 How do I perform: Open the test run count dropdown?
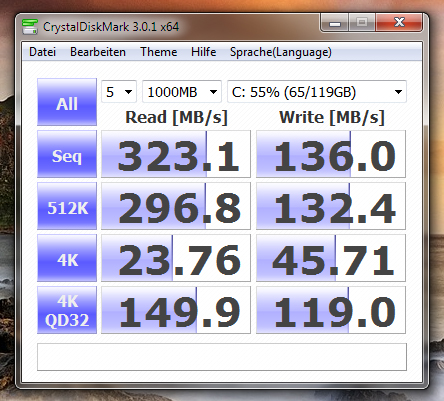tap(119, 92)
